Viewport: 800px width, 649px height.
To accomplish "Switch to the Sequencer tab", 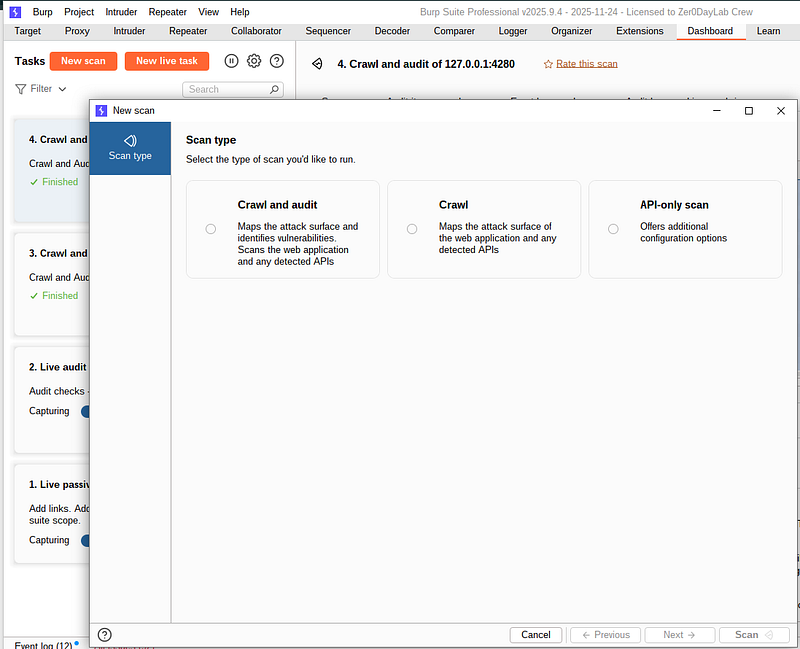I will point(328,31).
